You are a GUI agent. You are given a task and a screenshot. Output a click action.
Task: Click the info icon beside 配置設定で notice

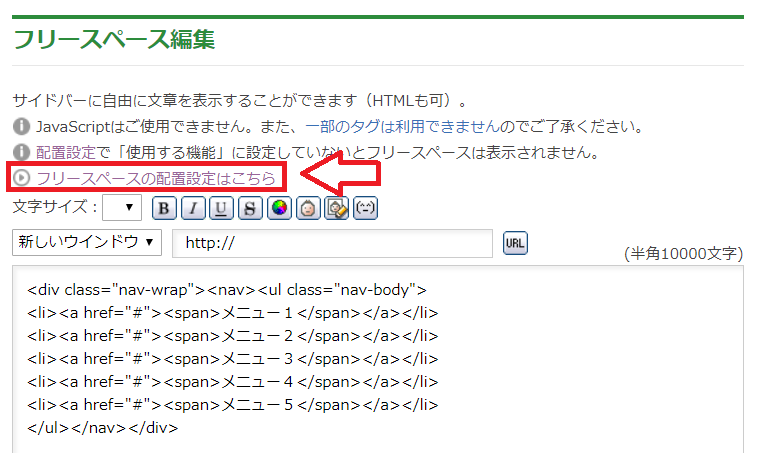point(21,152)
